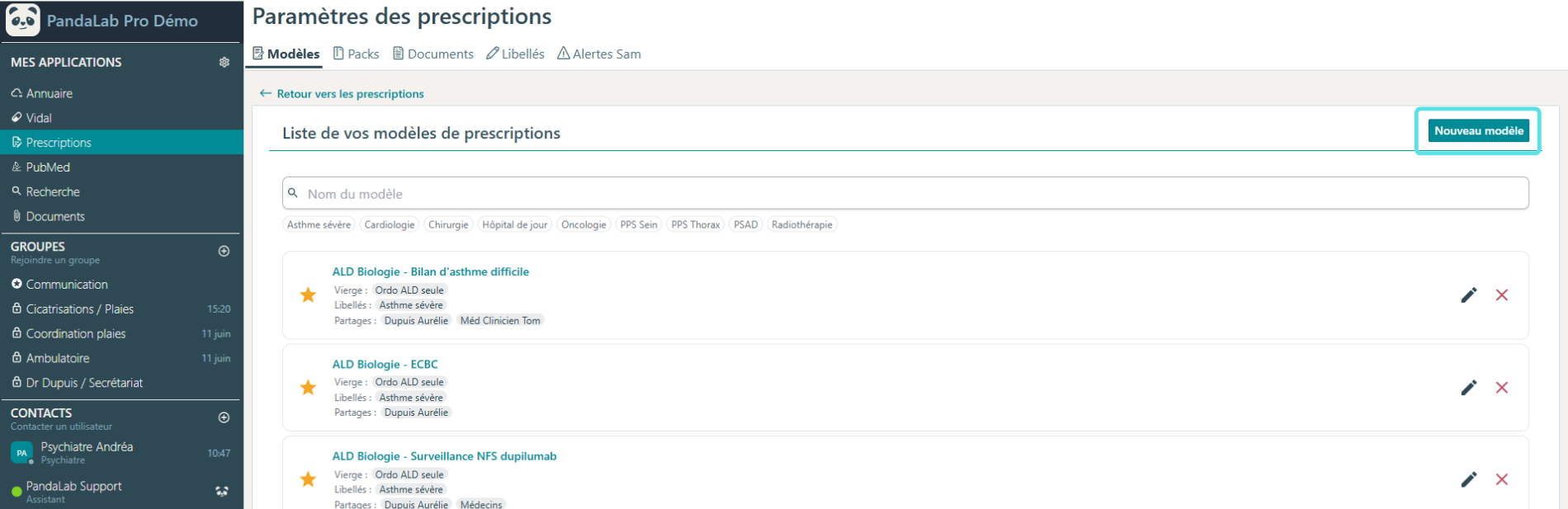Click Médecins share chip in dupilumab model
The width and height of the screenshot is (1568, 509).
(481, 504)
